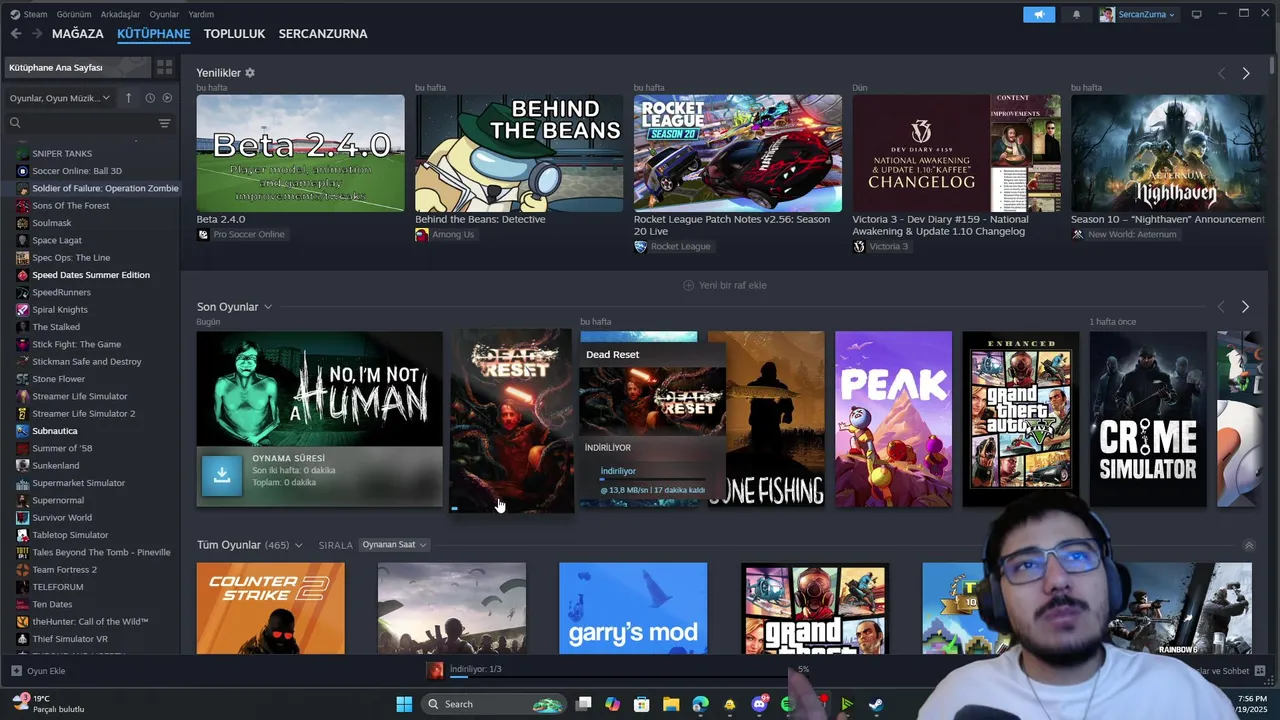Open friends and chat icon

click(1259, 671)
